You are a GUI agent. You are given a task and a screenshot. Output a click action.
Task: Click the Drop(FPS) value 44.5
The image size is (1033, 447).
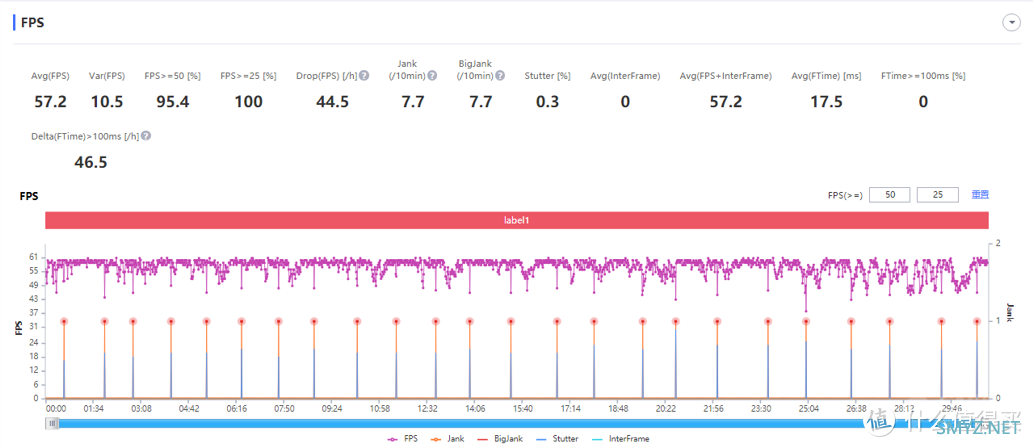click(333, 101)
